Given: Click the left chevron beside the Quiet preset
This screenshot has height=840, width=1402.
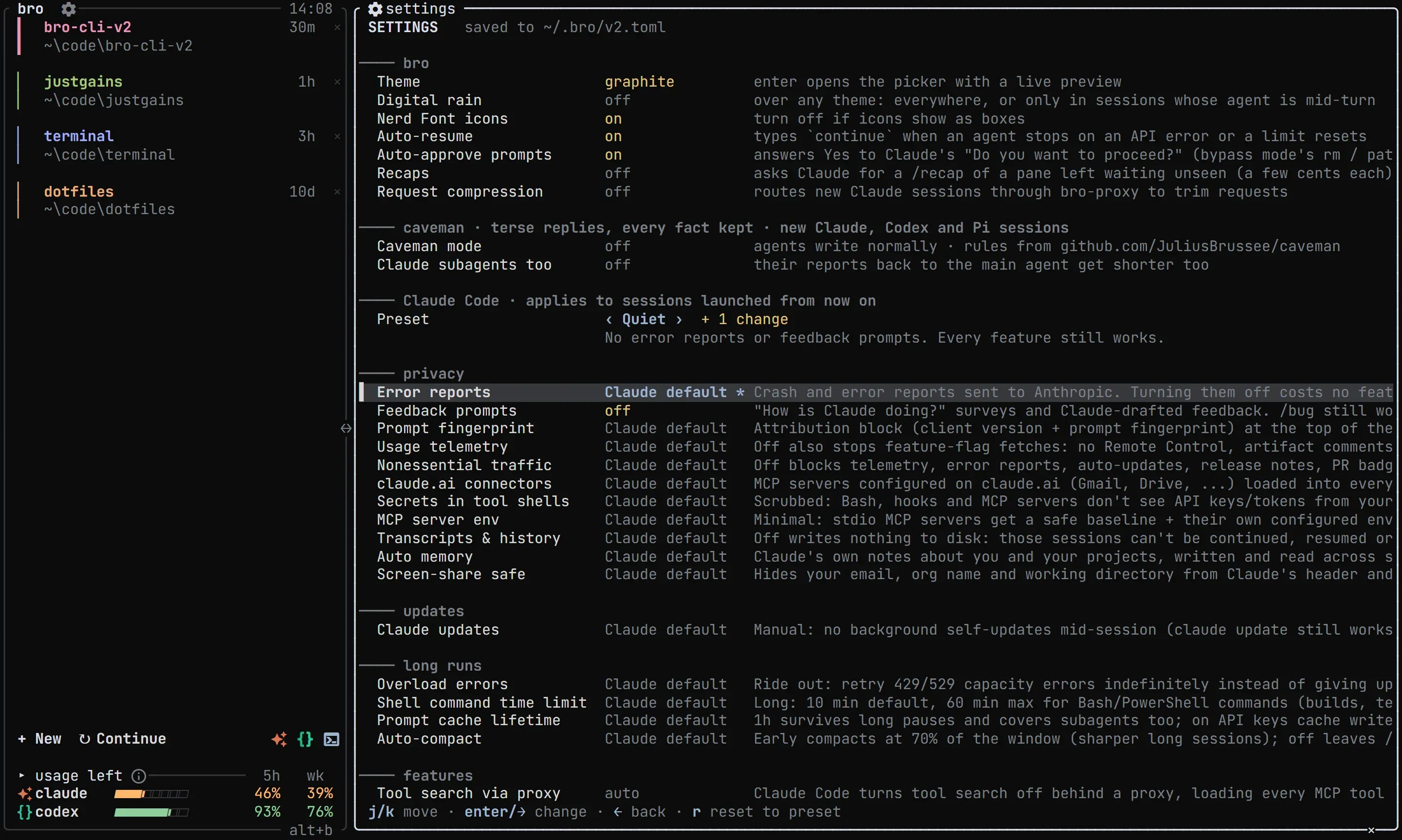Looking at the screenshot, I should pyautogui.click(x=609, y=320).
